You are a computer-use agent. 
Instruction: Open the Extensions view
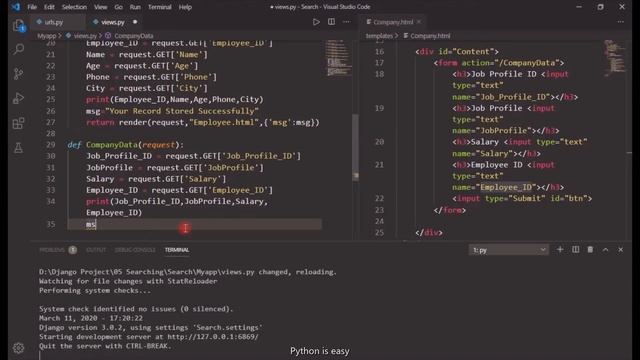(x=18, y=123)
